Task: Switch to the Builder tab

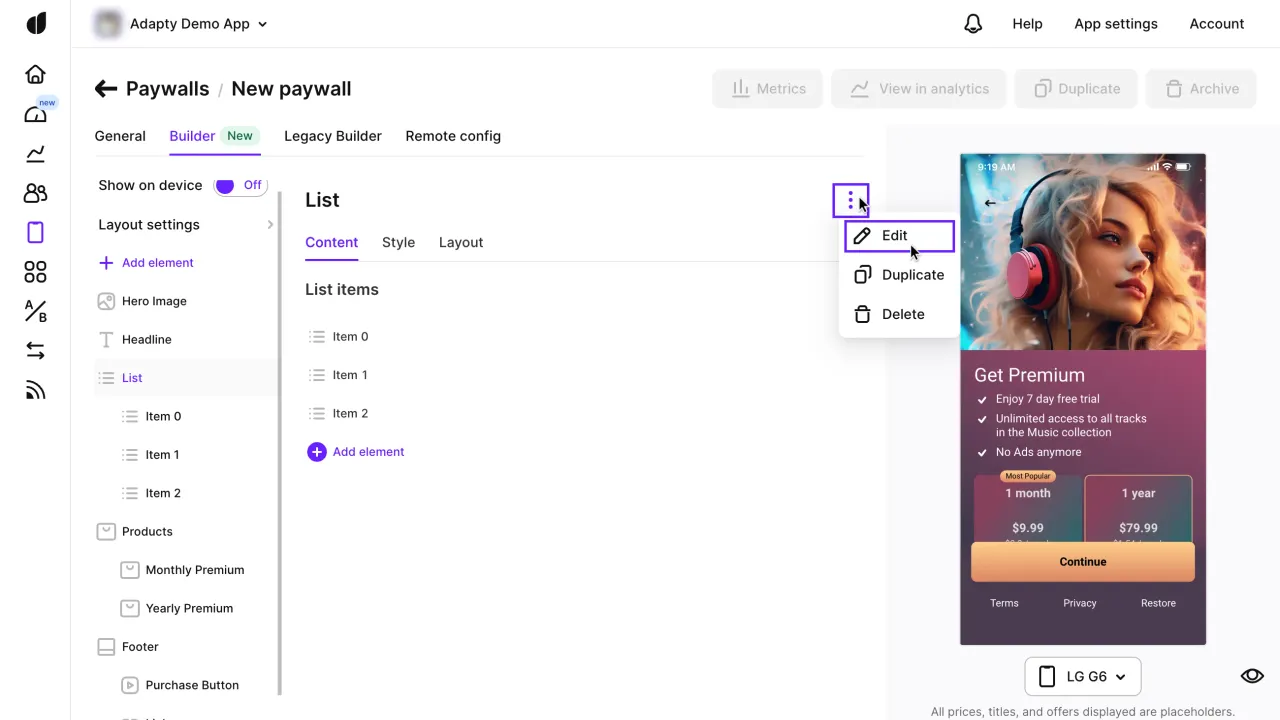Action: coord(214,136)
